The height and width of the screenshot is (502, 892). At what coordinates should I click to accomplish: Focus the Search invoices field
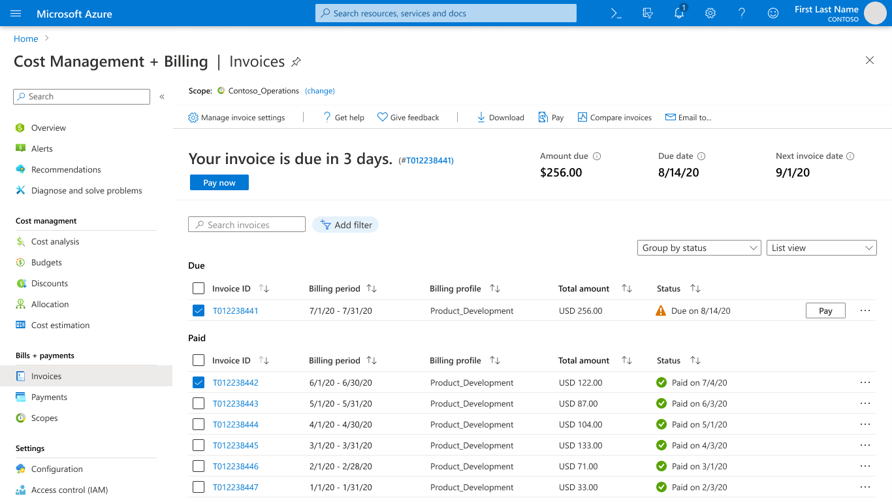[x=246, y=225]
